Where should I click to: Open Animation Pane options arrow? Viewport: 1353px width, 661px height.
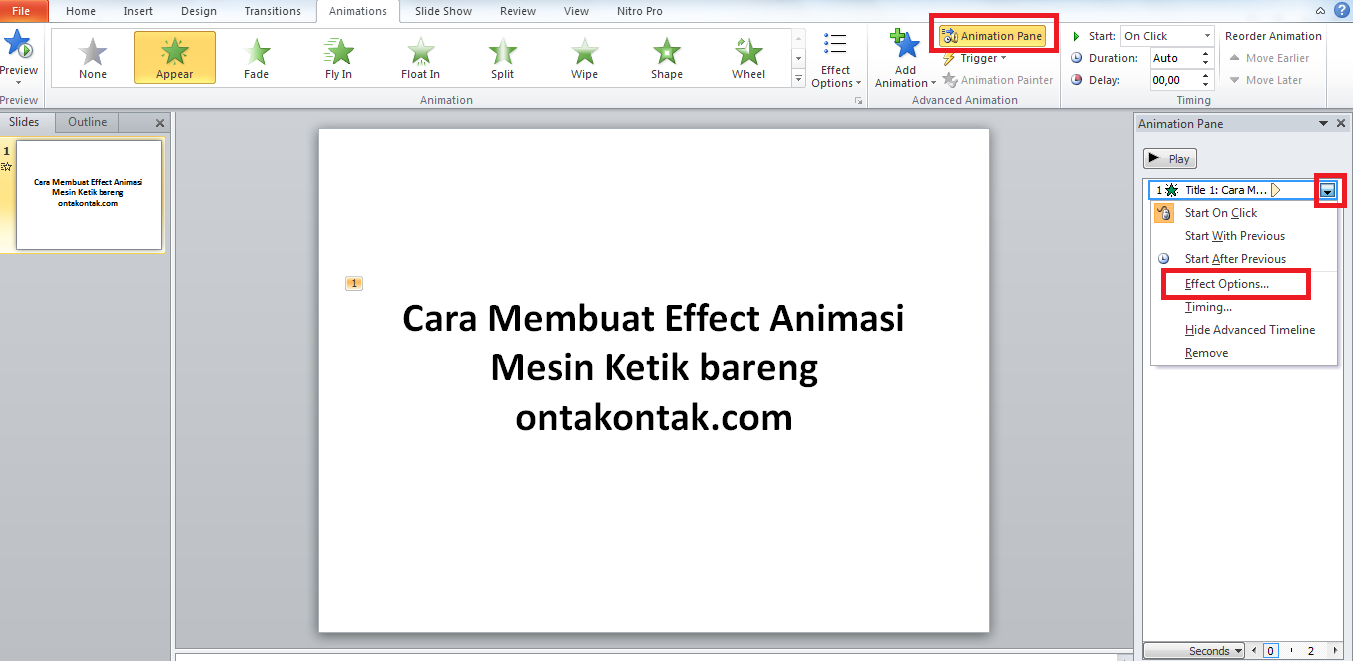pyautogui.click(x=1324, y=123)
